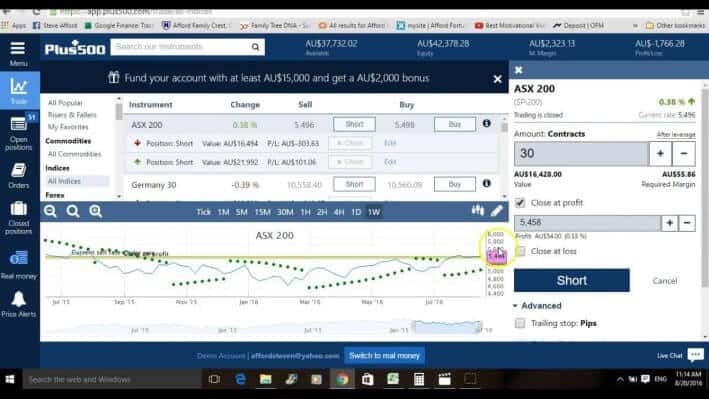The height and width of the screenshot is (399, 709).
Task: Click Switch to real money button
Action: click(384, 356)
